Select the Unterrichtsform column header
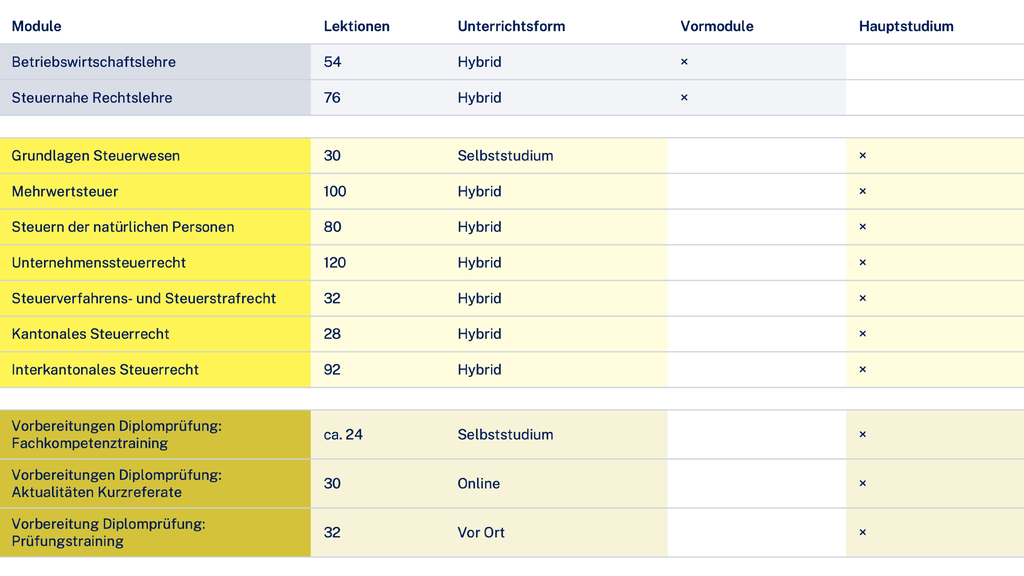 [511, 26]
